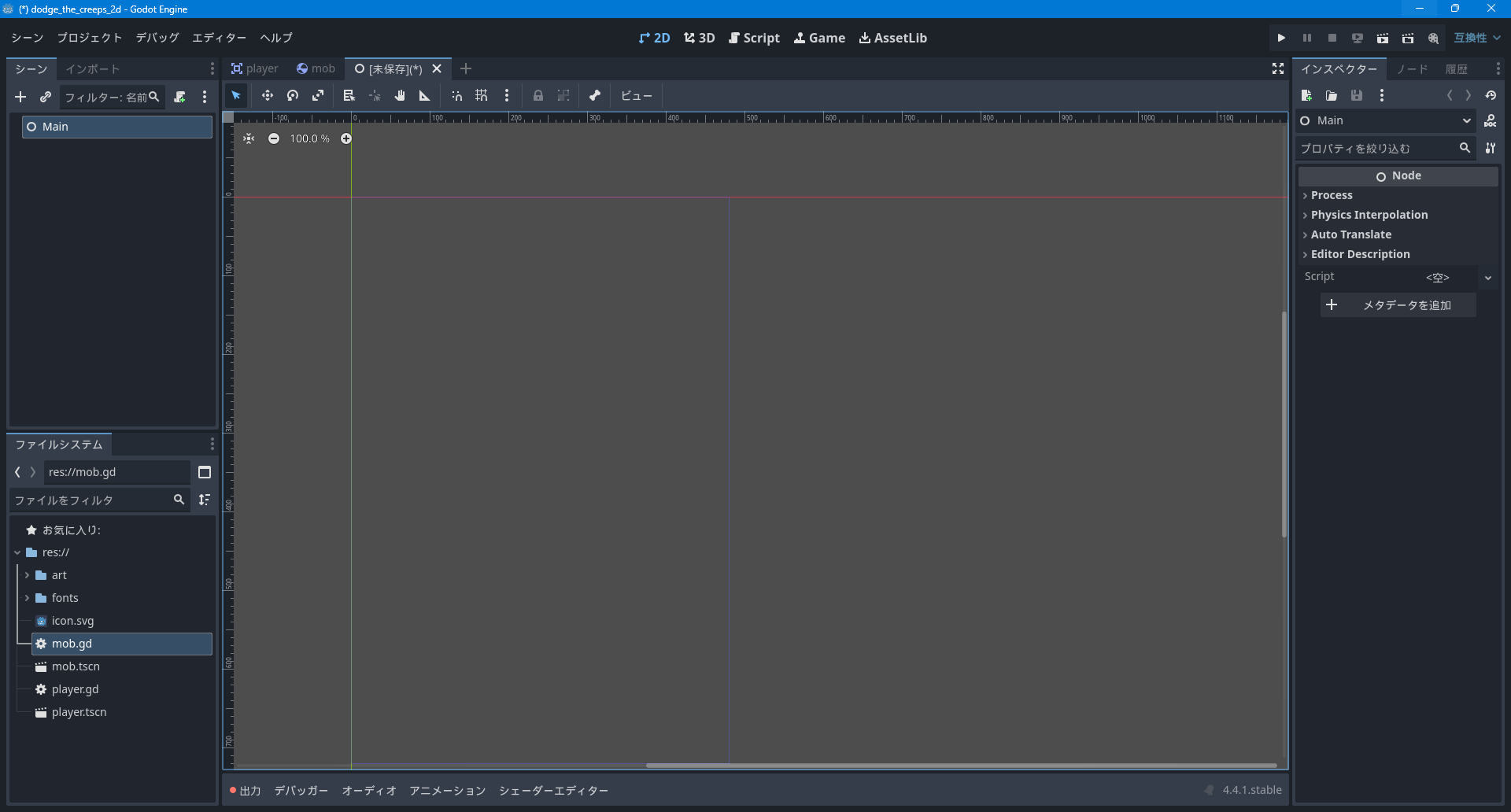Run a specific scene
Image resolution: width=1511 pixels, height=812 pixels.
point(1407,38)
